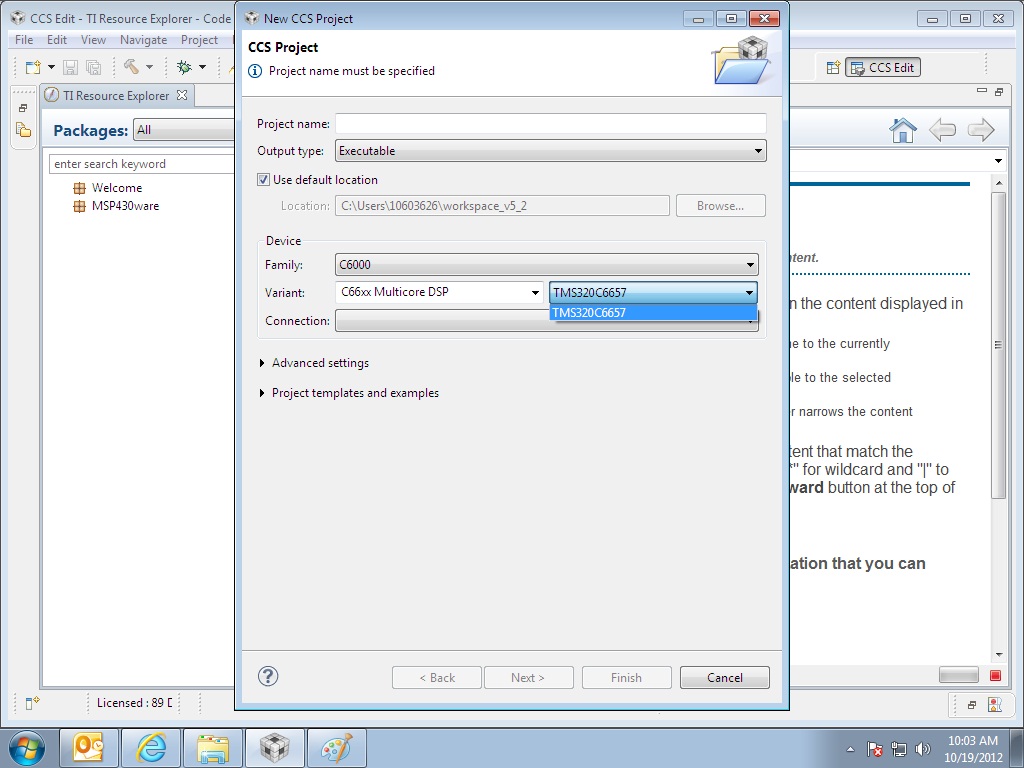The image size is (1024, 768).
Task: Click the Build hammer icon
Action: pos(131,67)
